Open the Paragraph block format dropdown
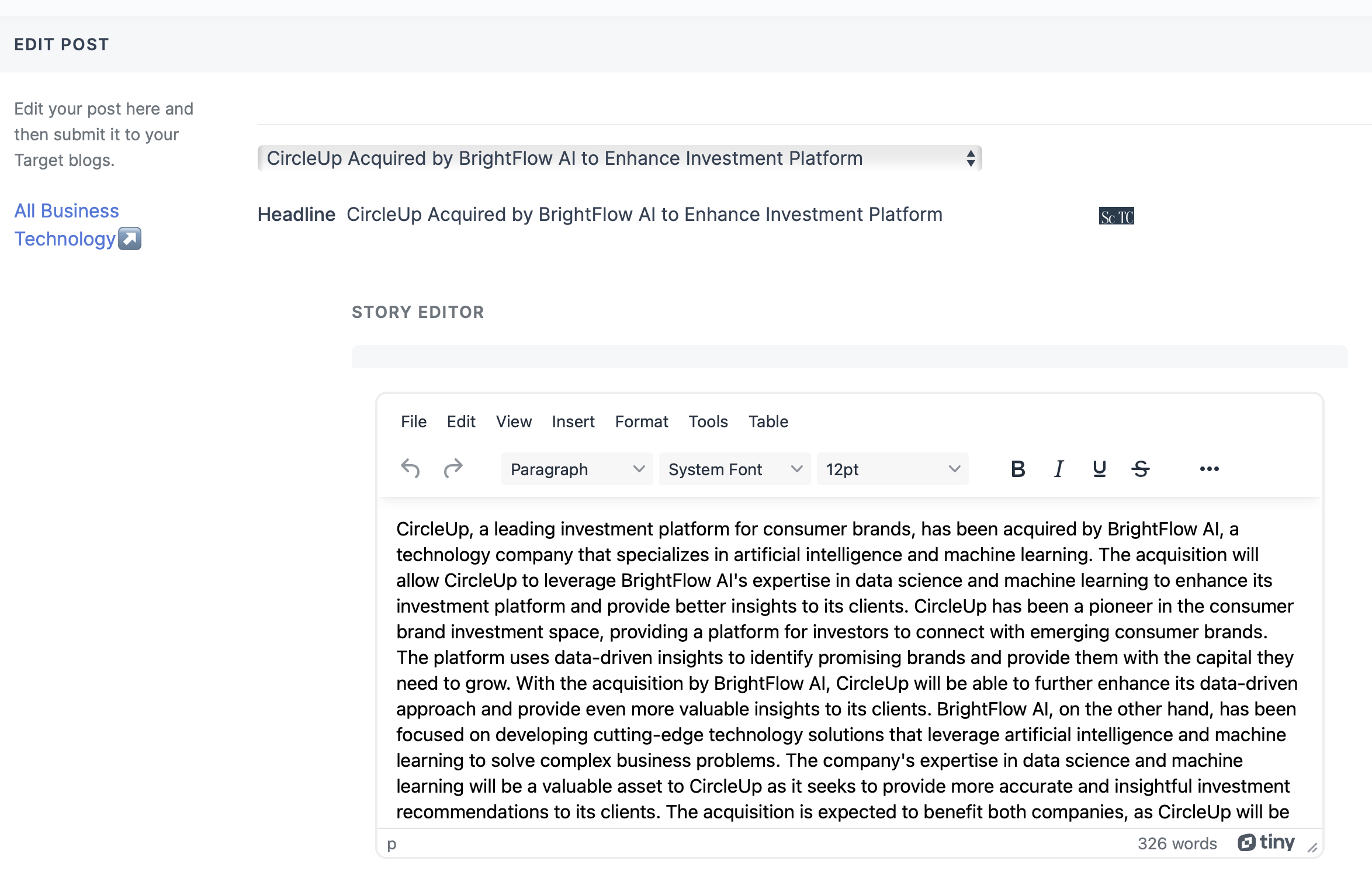The width and height of the screenshot is (1372, 892). (x=577, y=469)
